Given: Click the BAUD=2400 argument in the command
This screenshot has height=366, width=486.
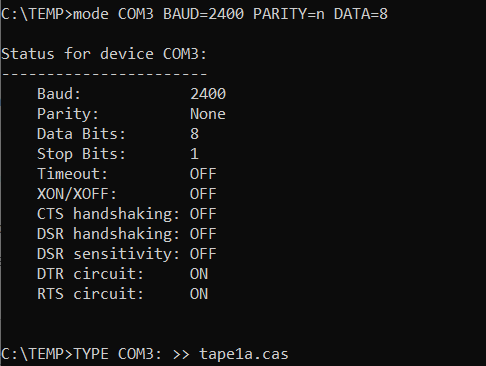Looking at the screenshot, I should coord(203,14).
